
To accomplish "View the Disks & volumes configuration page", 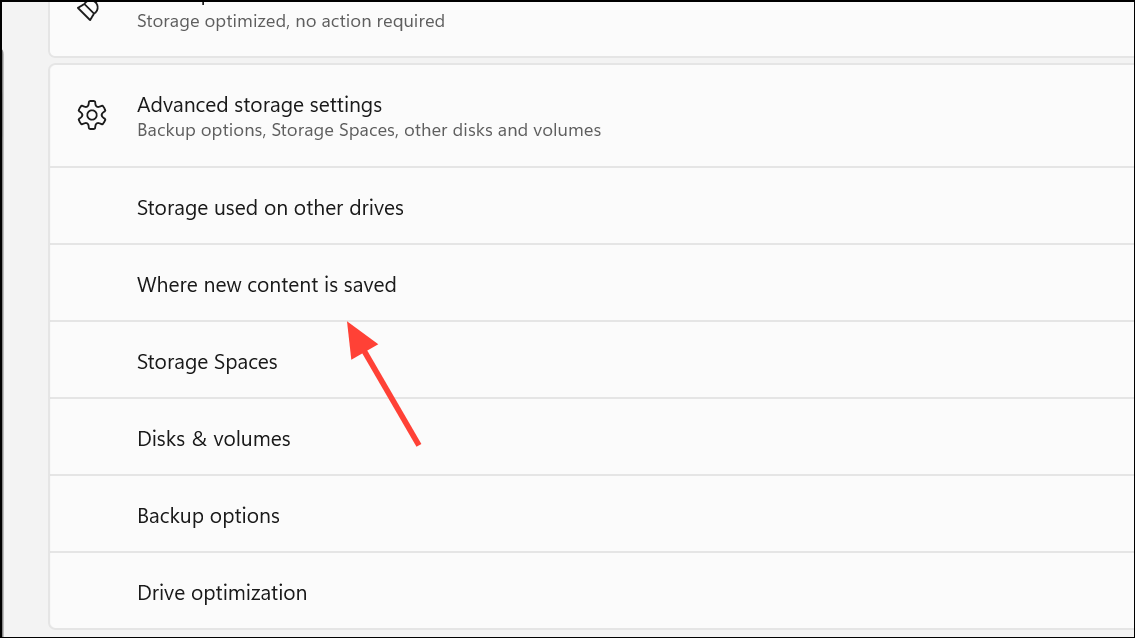I will (x=213, y=438).
